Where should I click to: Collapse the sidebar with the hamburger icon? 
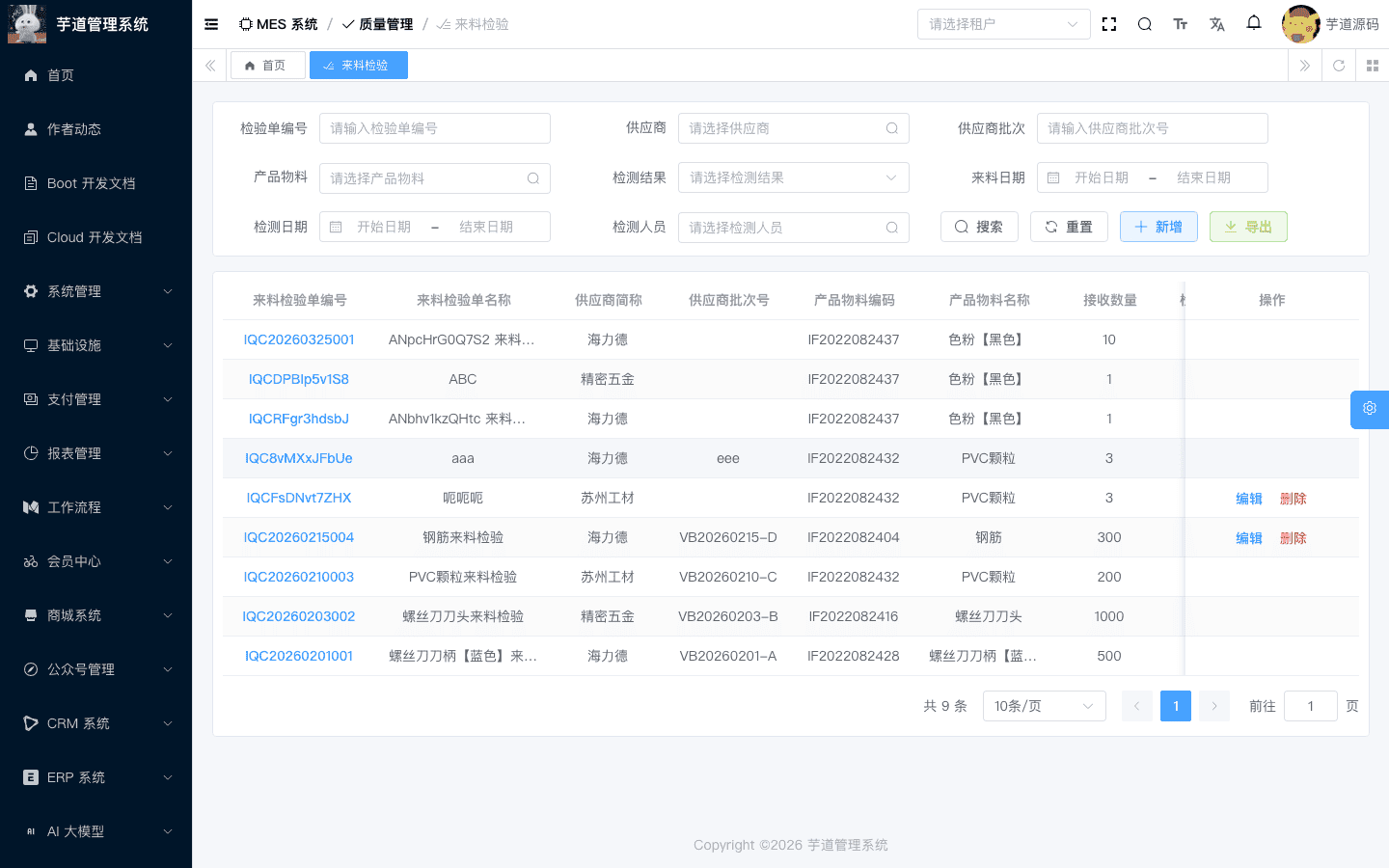[x=210, y=23]
